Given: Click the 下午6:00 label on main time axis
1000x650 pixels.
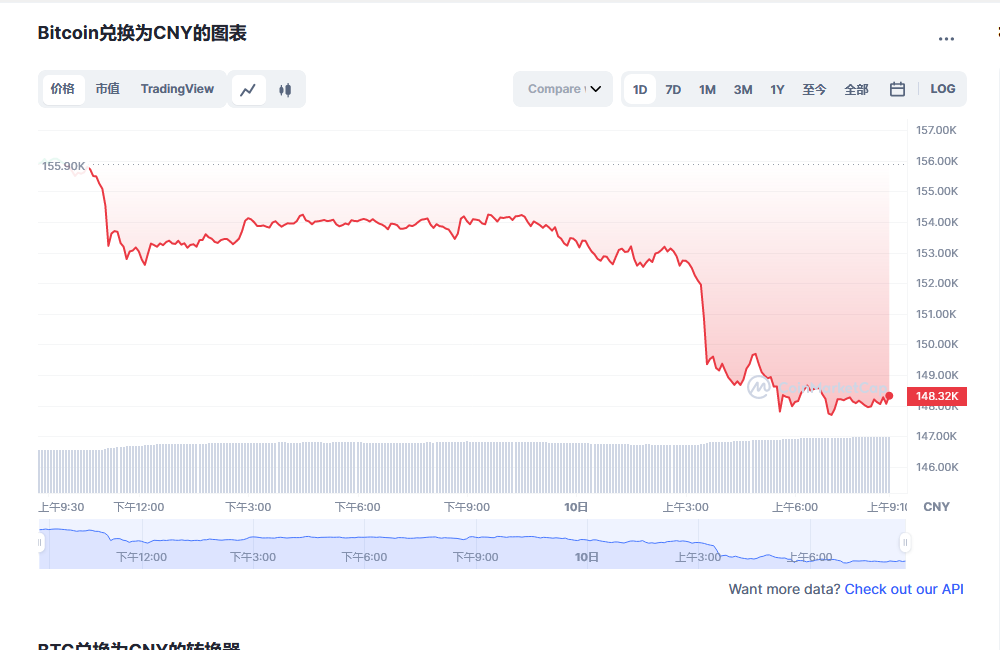Looking at the screenshot, I should [x=357, y=507].
